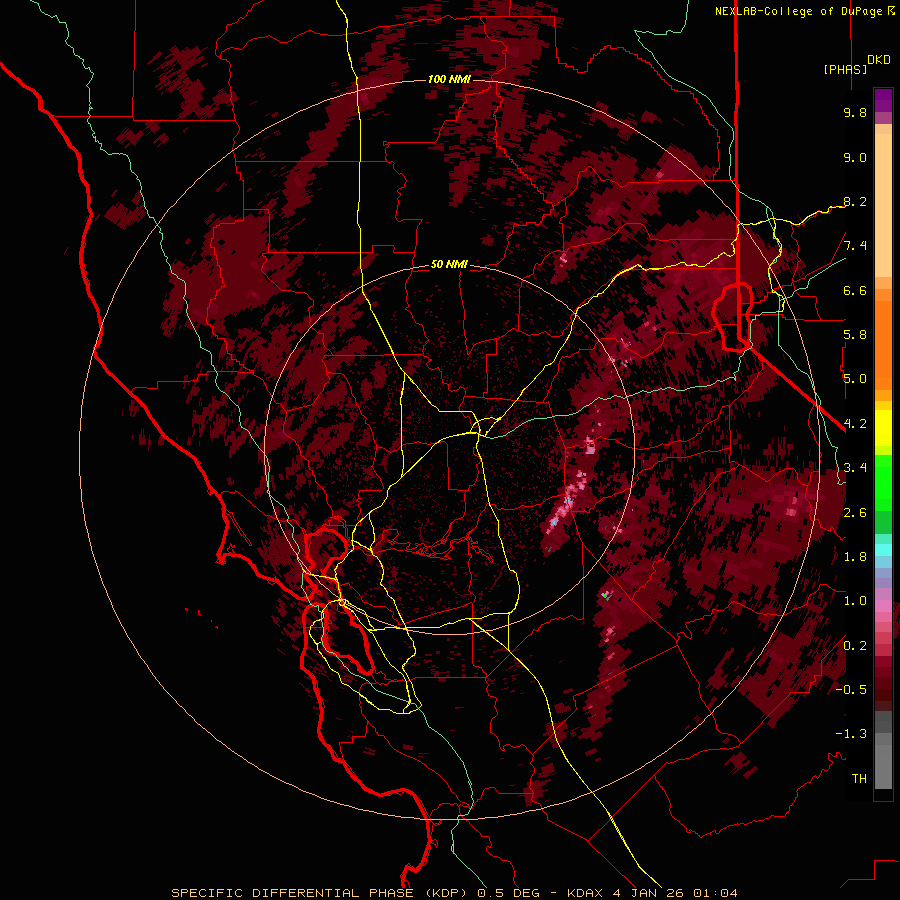Click the 8.2 value on color scale
900x900 pixels.
click(x=855, y=201)
